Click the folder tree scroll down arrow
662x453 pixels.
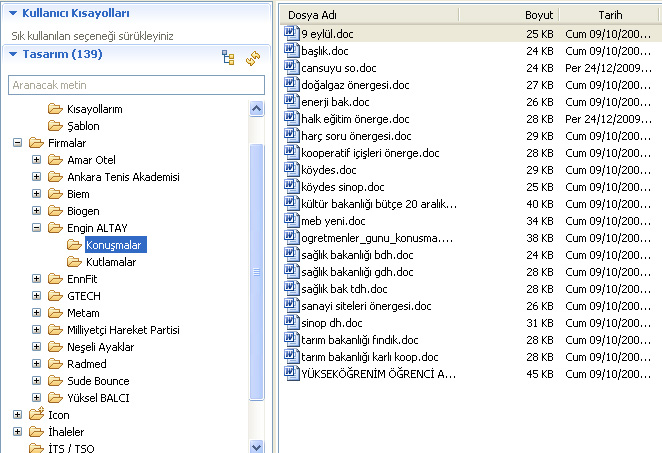pyautogui.click(x=257, y=446)
